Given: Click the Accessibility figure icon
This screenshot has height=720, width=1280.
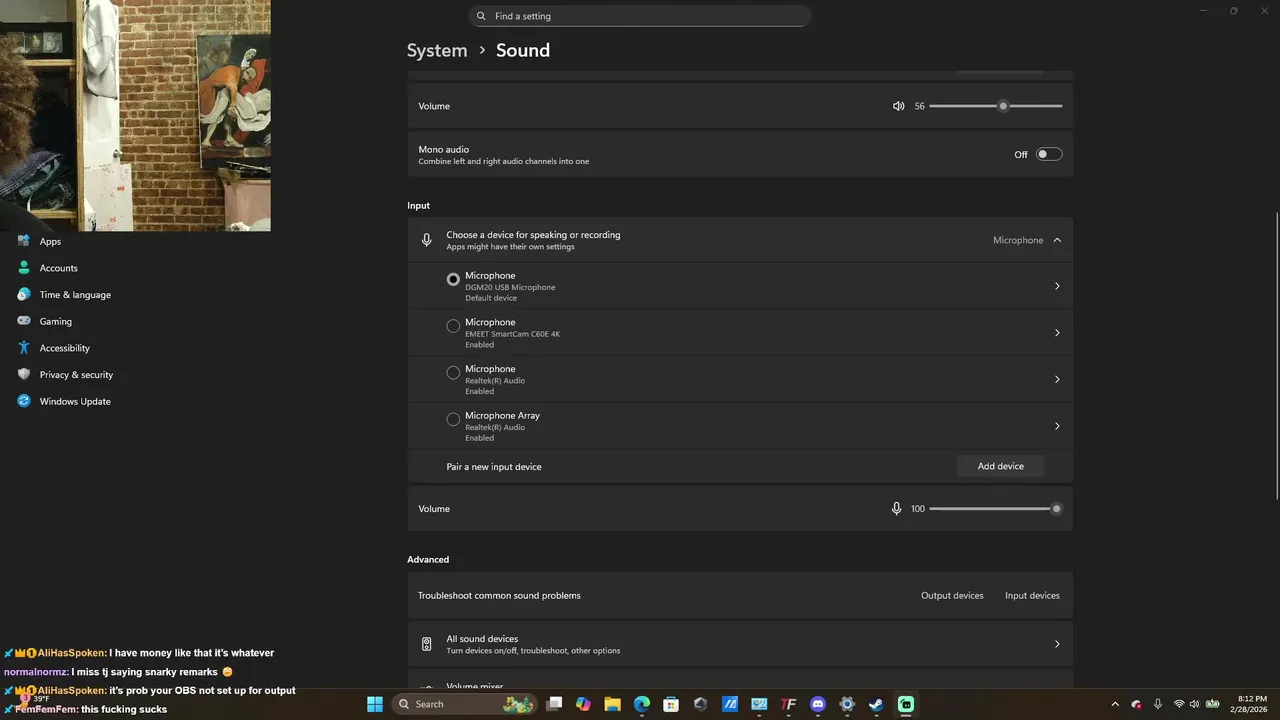Looking at the screenshot, I should 24,348.
